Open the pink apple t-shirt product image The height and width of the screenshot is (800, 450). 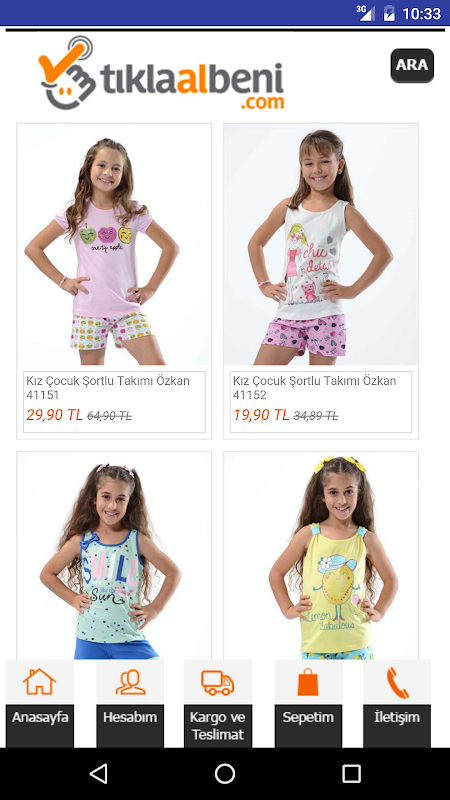(x=114, y=244)
